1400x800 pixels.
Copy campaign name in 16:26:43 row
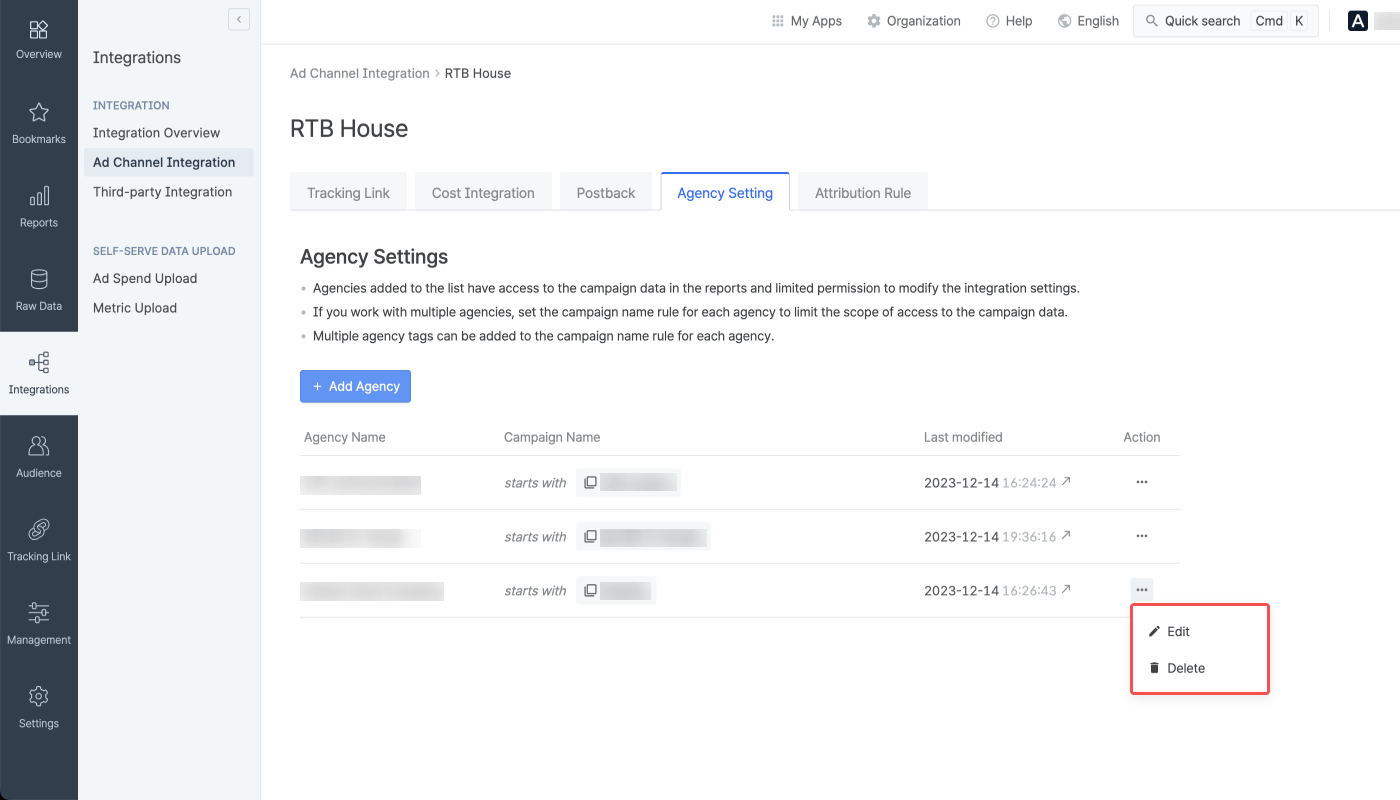click(591, 590)
